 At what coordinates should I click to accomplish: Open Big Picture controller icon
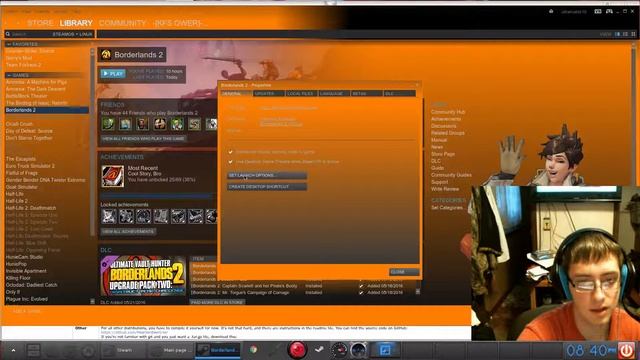click(609, 11)
